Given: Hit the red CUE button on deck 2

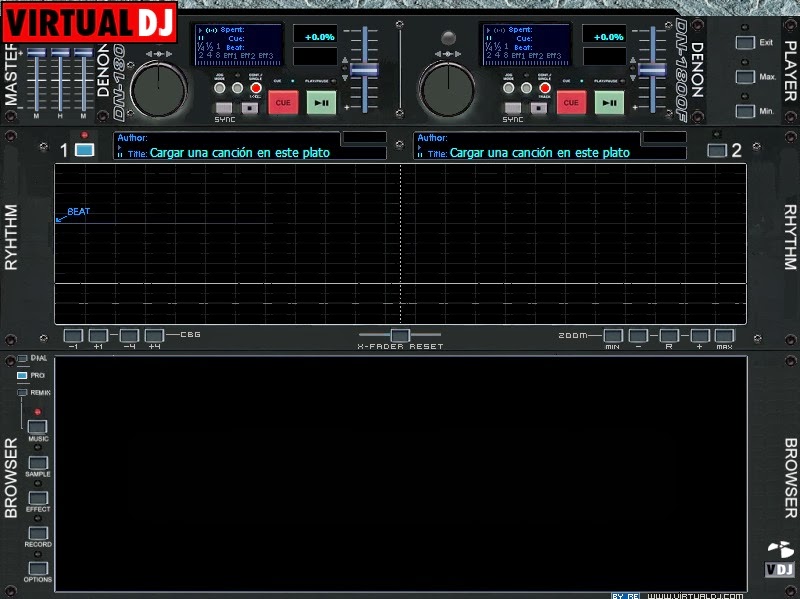Looking at the screenshot, I should coord(571,103).
